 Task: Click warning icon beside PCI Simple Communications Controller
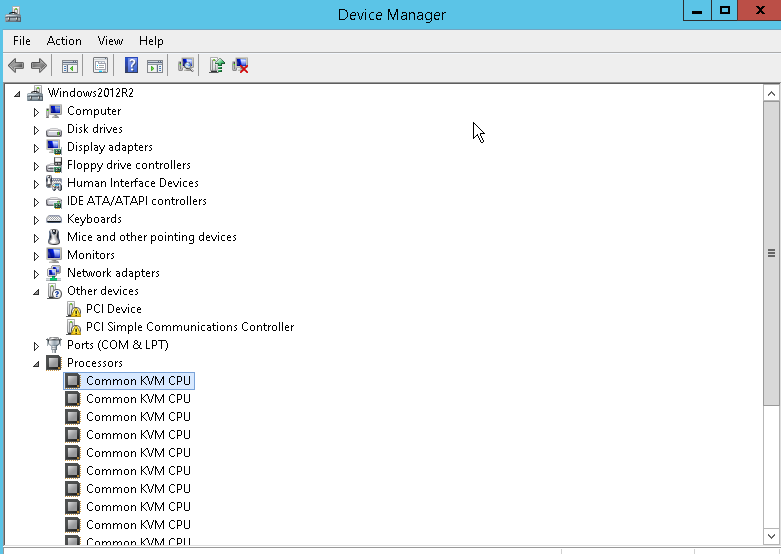73,327
